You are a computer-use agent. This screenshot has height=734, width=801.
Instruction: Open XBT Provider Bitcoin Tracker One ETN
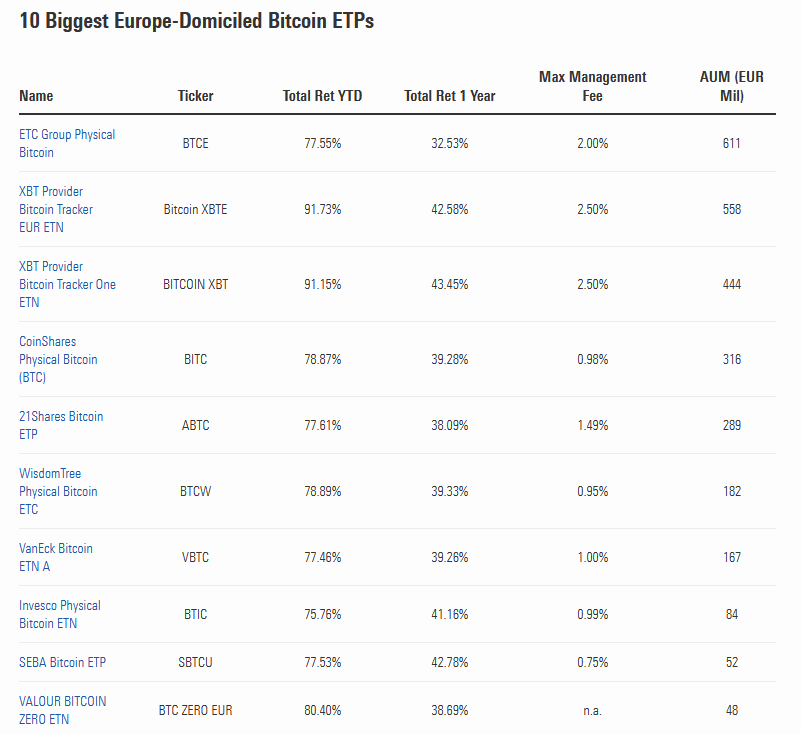coord(66,284)
